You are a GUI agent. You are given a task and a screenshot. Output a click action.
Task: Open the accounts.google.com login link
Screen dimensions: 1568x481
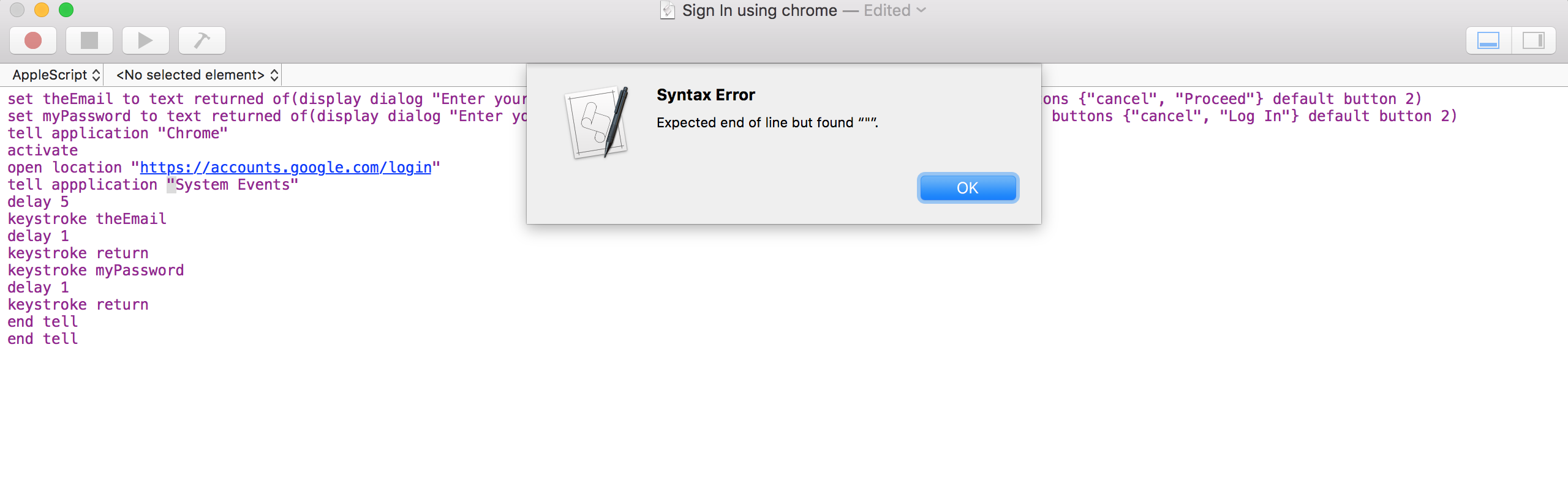285,168
